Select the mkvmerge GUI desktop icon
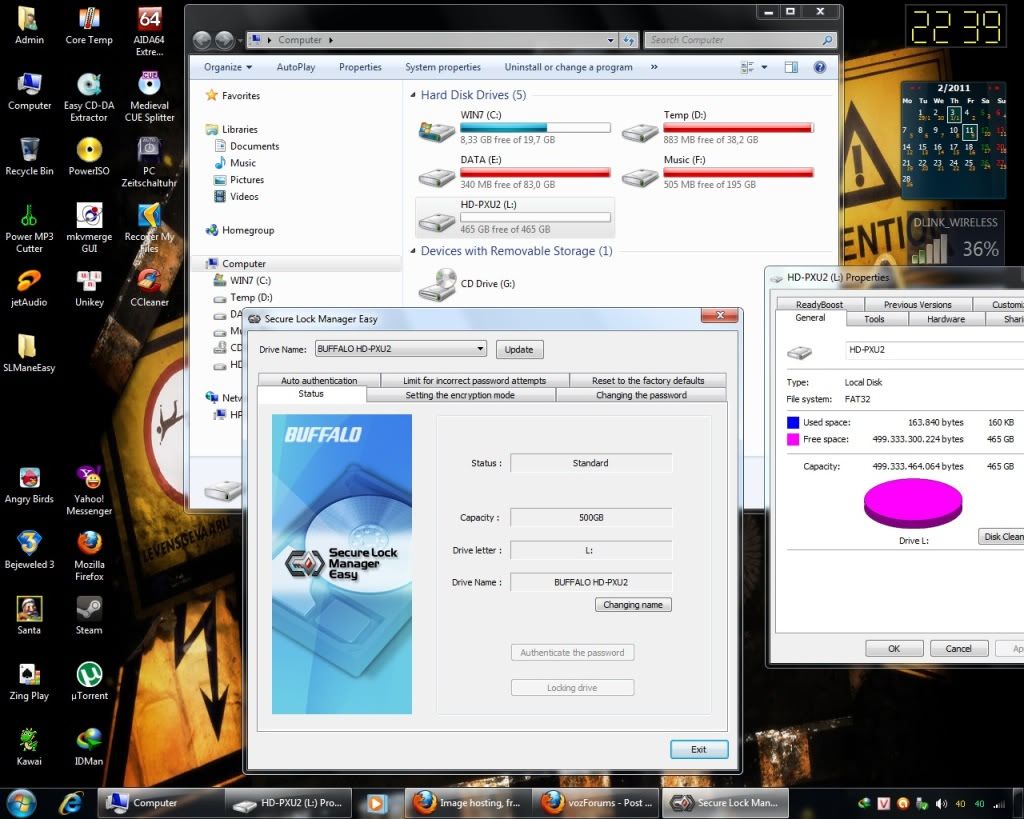The width and height of the screenshot is (1024, 819). [89, 229]
